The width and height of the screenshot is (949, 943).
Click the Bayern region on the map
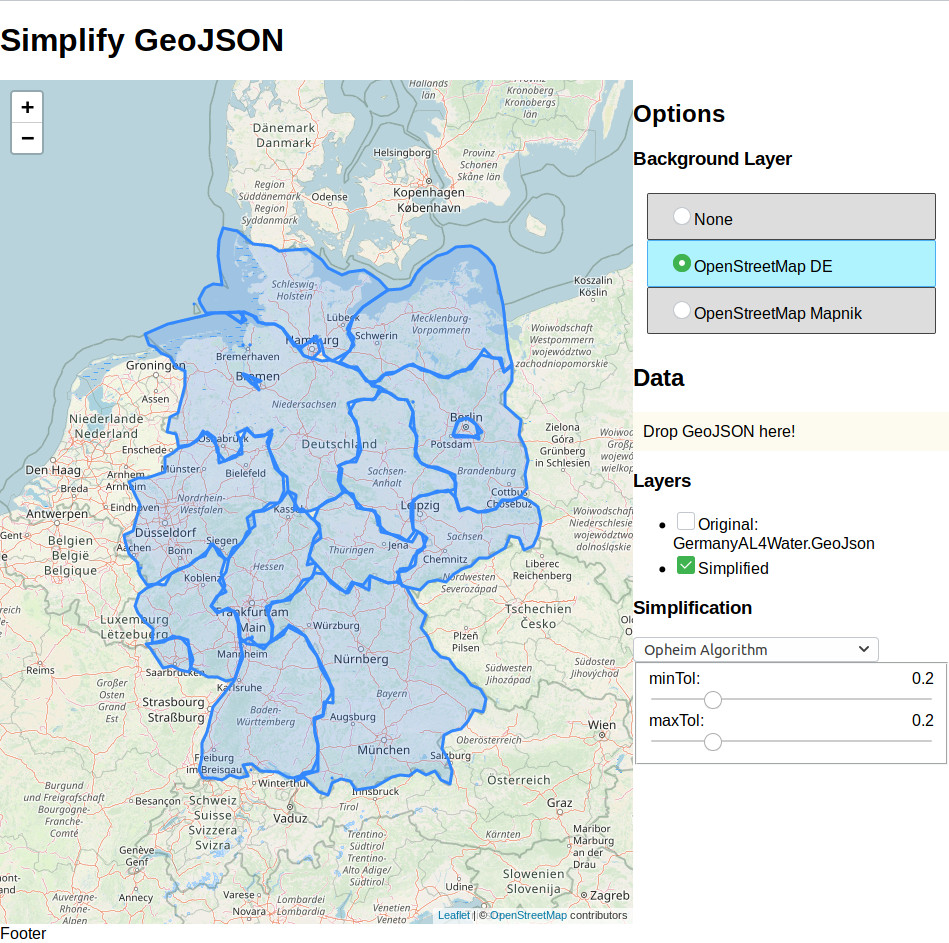(391, 693)
